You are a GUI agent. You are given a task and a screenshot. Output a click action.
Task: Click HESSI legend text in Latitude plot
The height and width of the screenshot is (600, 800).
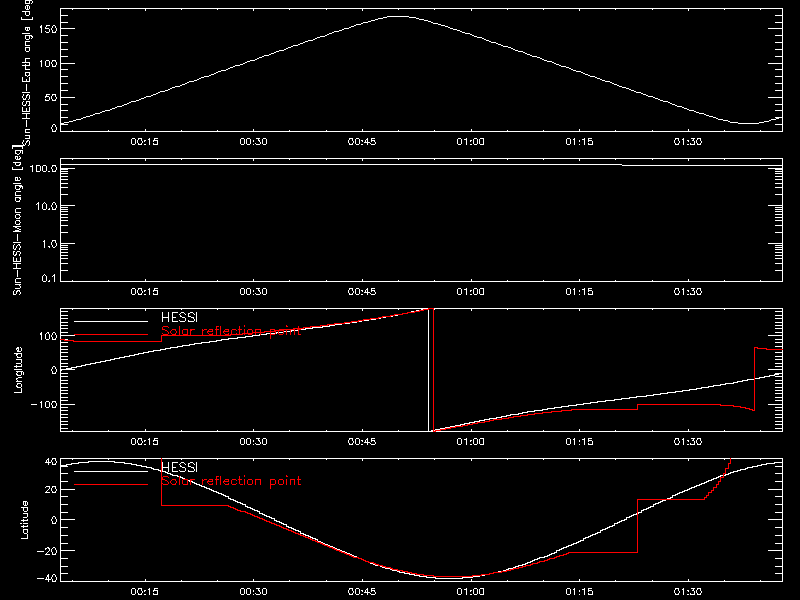pyautogui.click(x=179, y=467)
